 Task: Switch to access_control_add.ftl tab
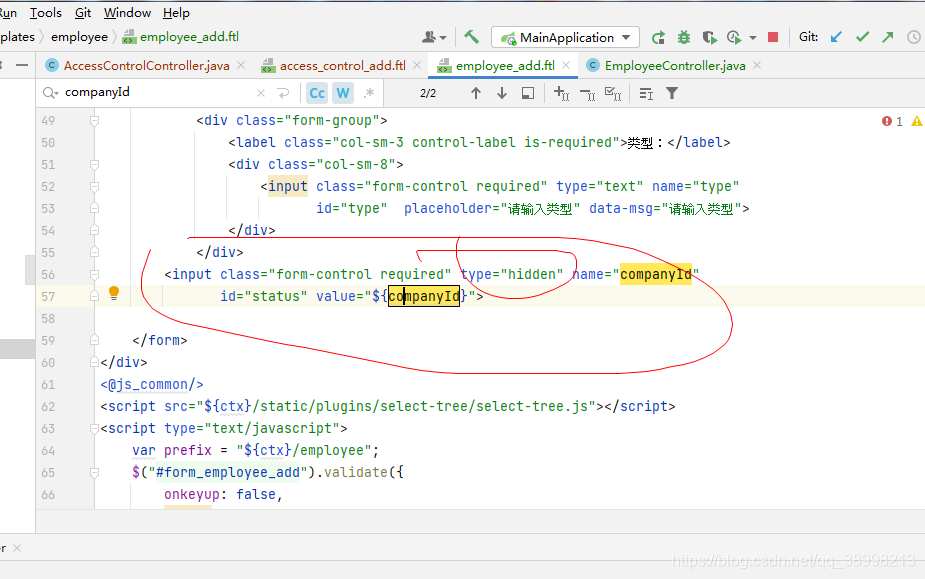(342, 66)
